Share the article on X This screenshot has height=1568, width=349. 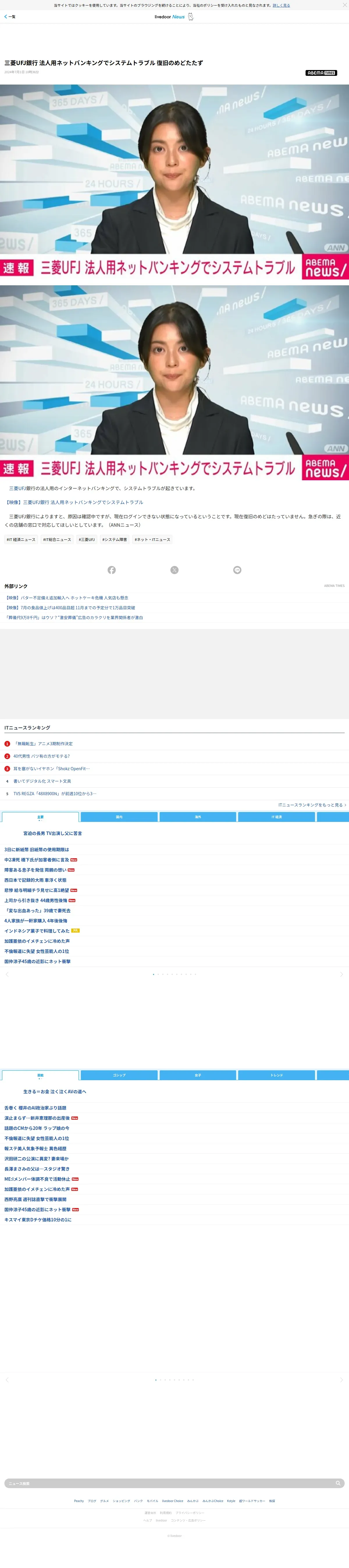174,570
